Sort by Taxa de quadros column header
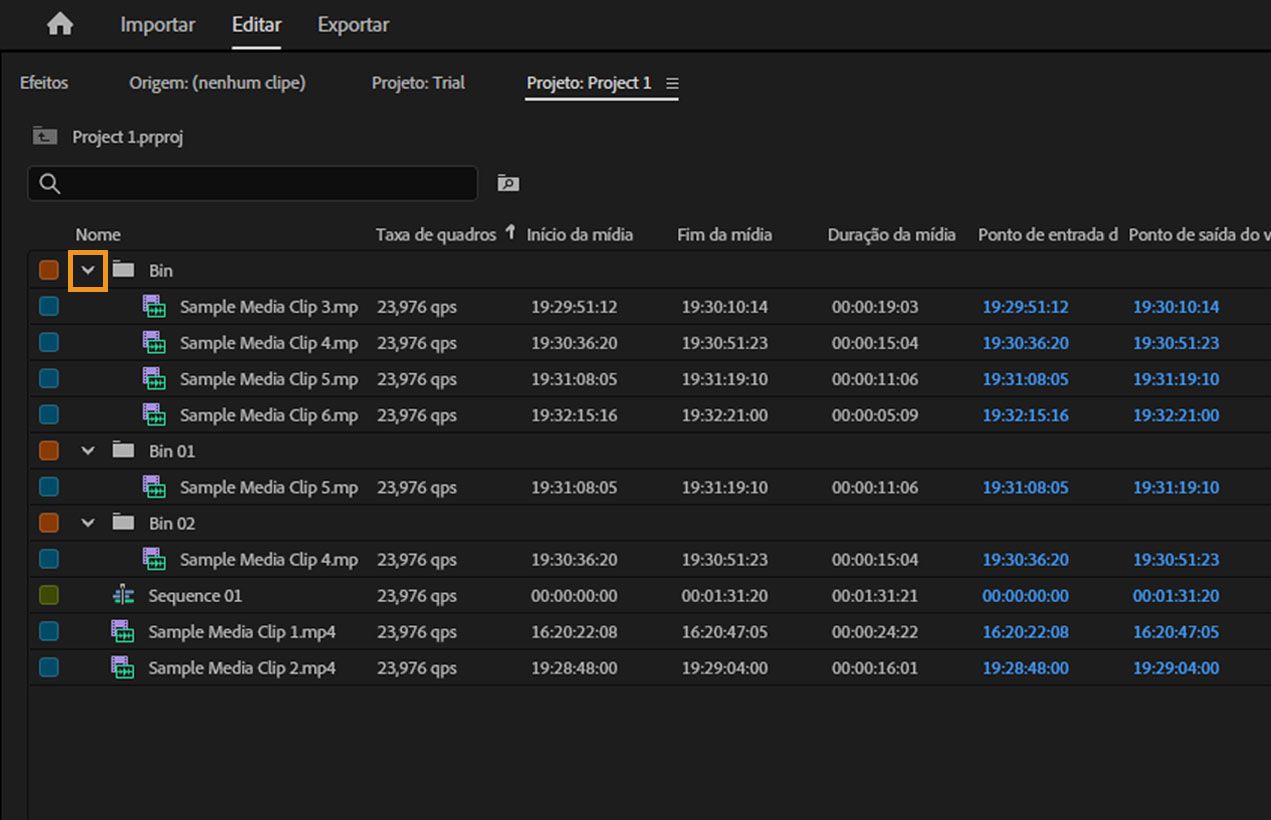 click(435, 235)
